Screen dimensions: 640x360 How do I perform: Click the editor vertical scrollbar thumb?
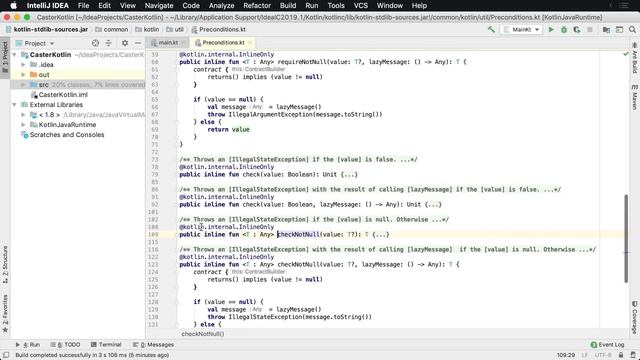(626, 238)
